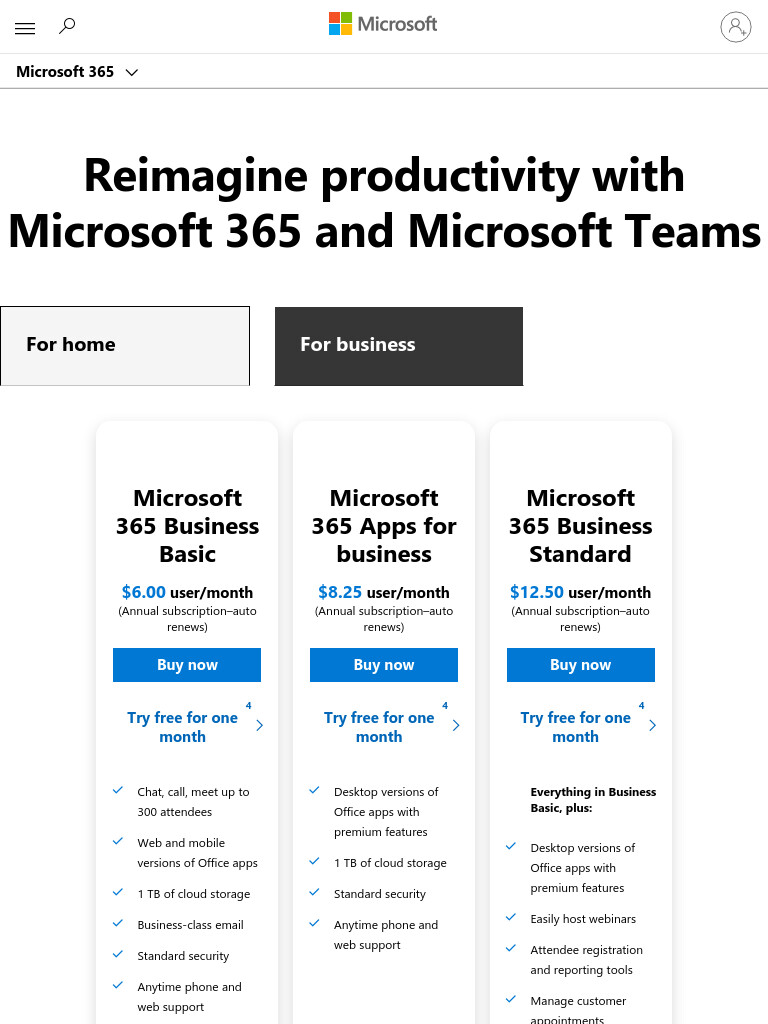This screenshot has width=768, height=1024.
Task: Click the chevron next to Business Basic free trial
Action: 259,726
